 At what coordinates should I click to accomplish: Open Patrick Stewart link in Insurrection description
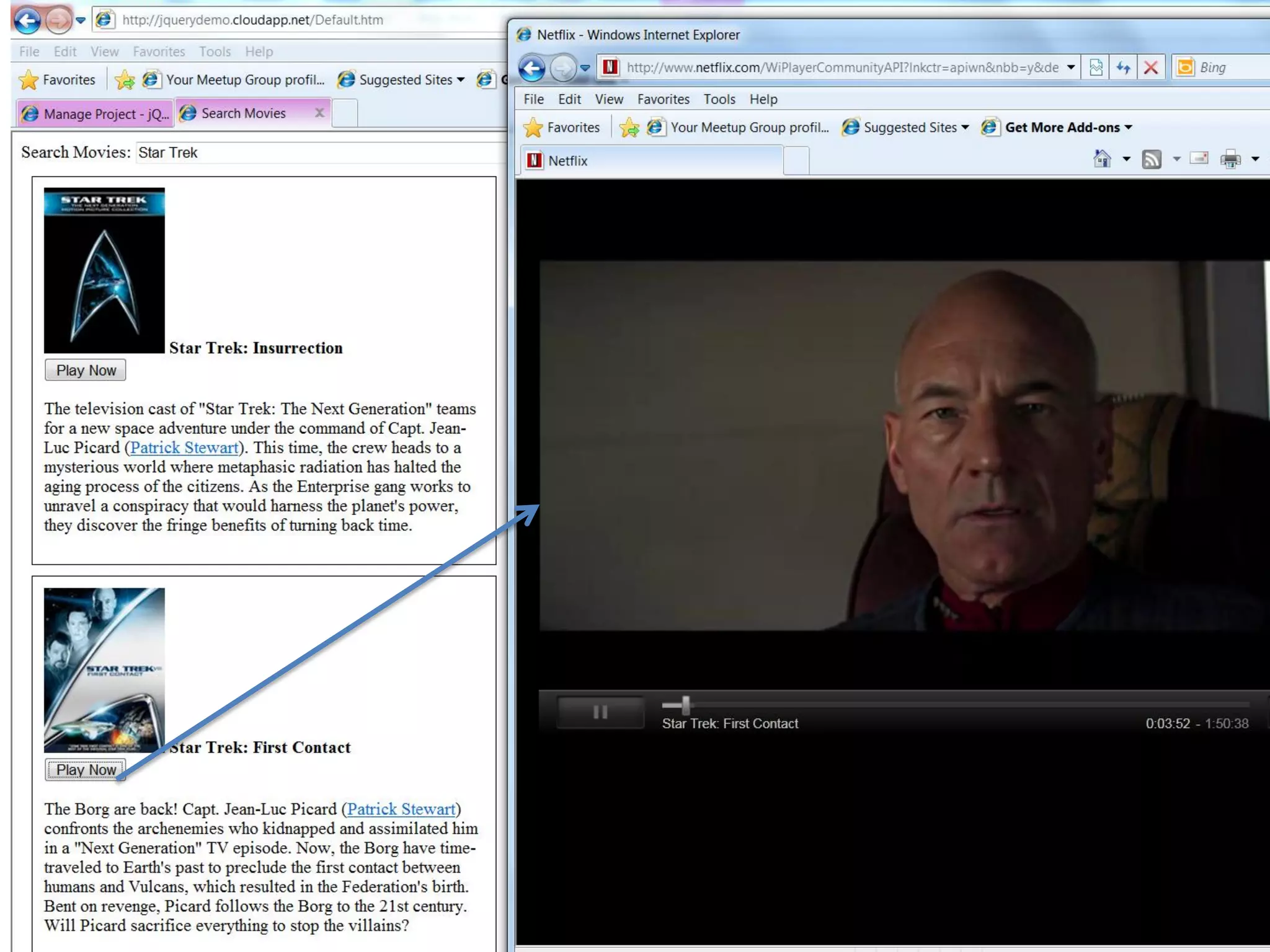(x=184, y=447)
